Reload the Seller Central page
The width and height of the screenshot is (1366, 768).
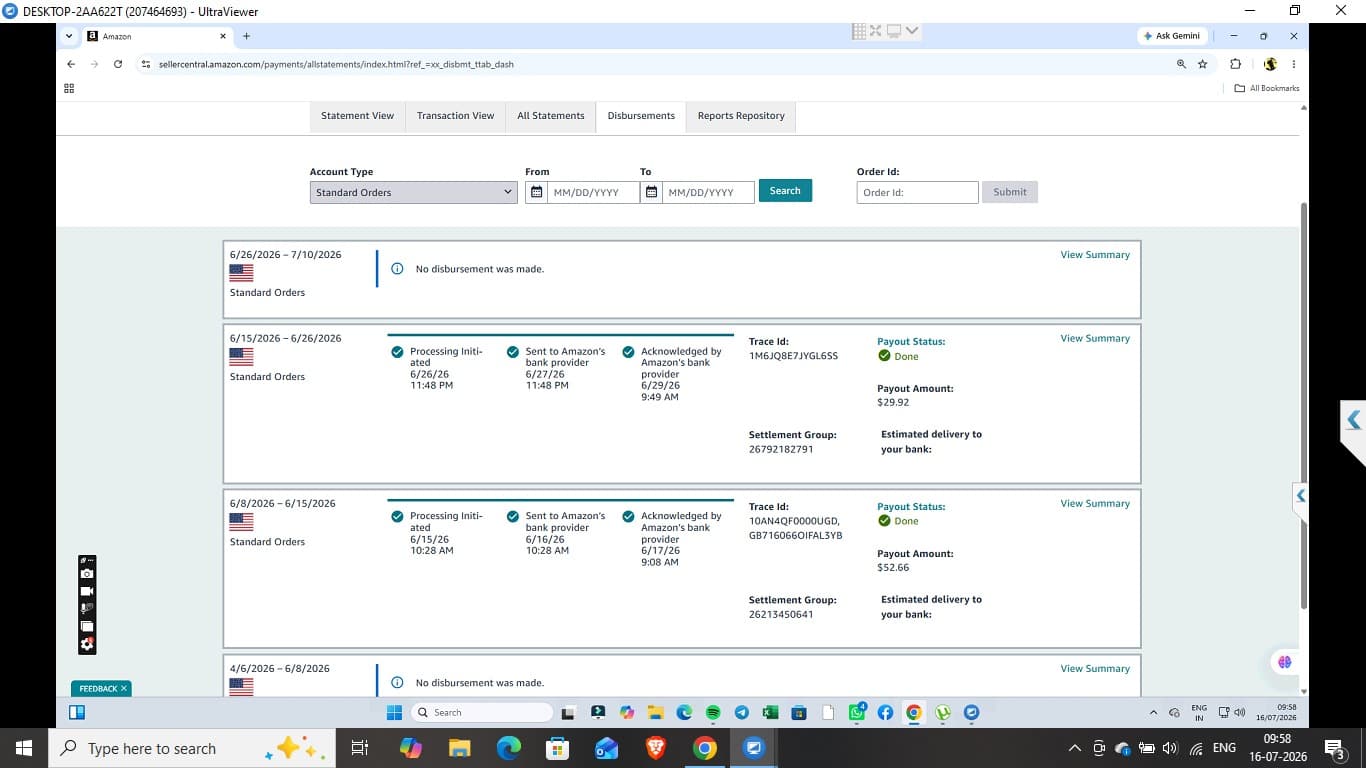click(x=118, y=64)
